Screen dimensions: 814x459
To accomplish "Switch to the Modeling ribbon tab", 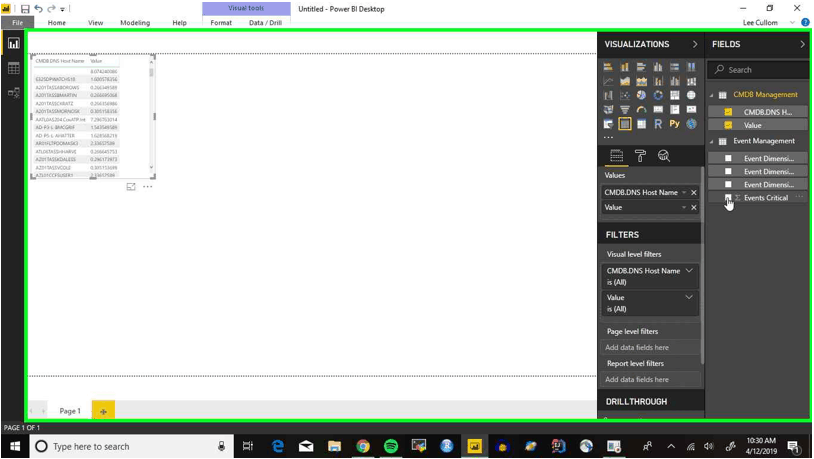I will pos(135,23).
